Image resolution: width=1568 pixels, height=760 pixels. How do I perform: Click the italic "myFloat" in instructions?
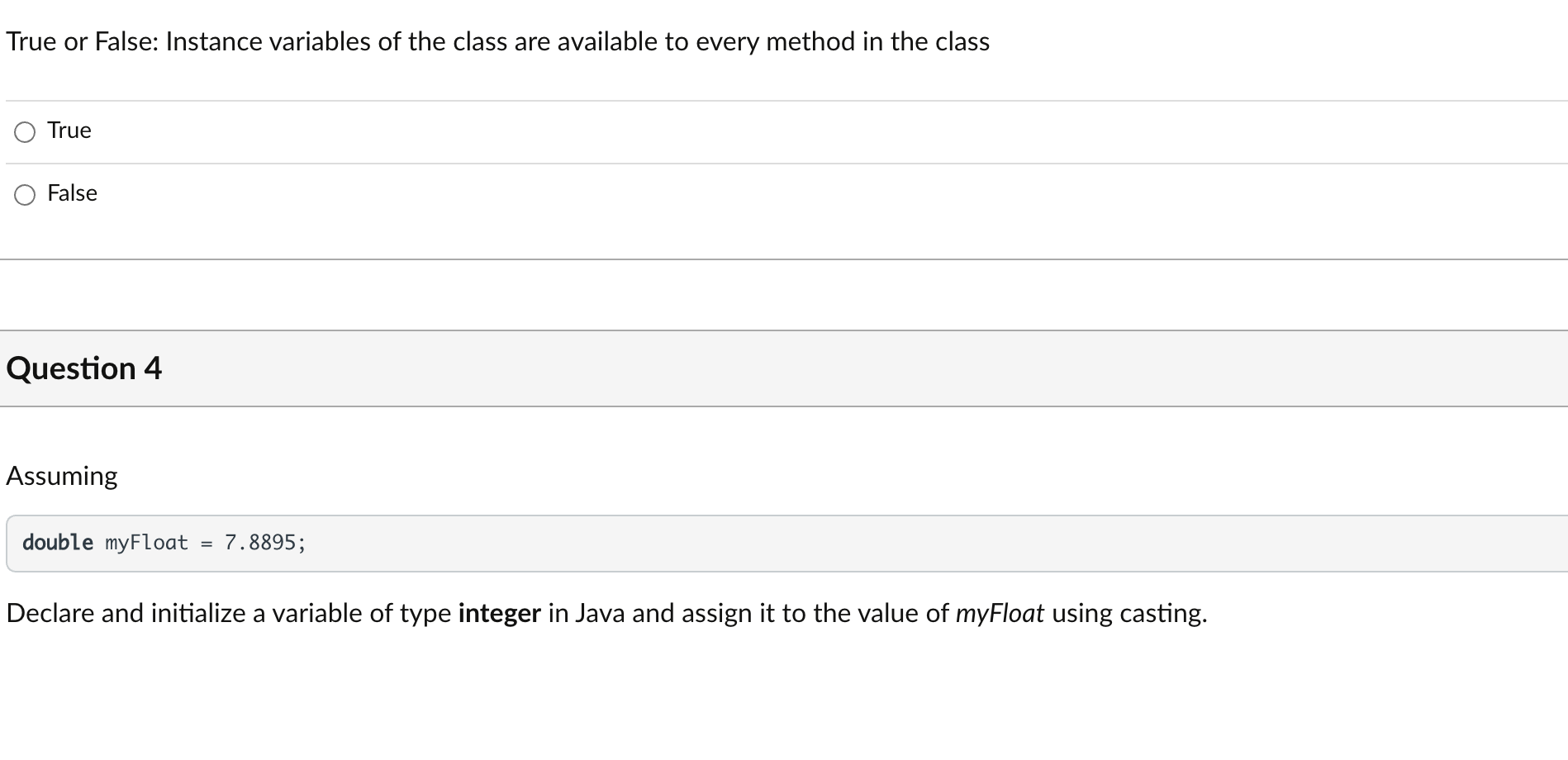[x=1000, y=614]
